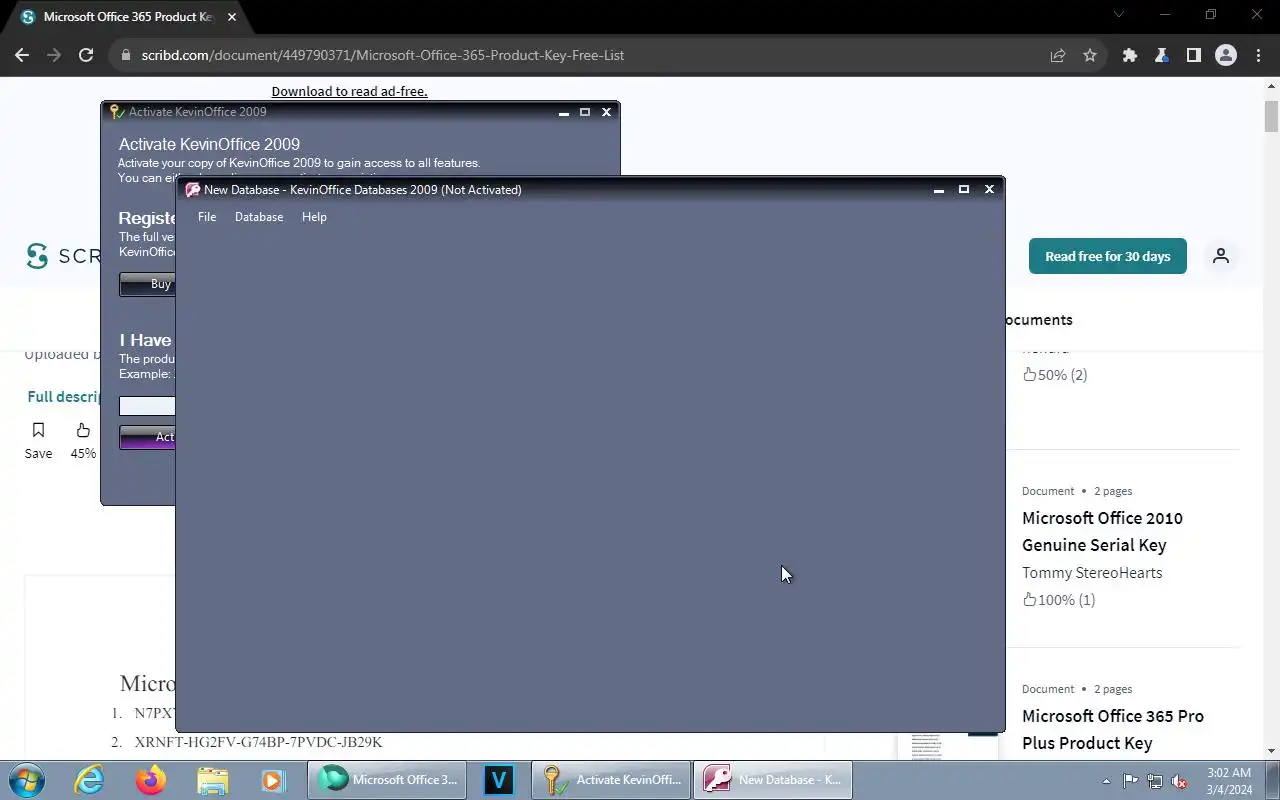The image size is (1280, 800).
Task: Click the product key input field
Action: [147, 406]
